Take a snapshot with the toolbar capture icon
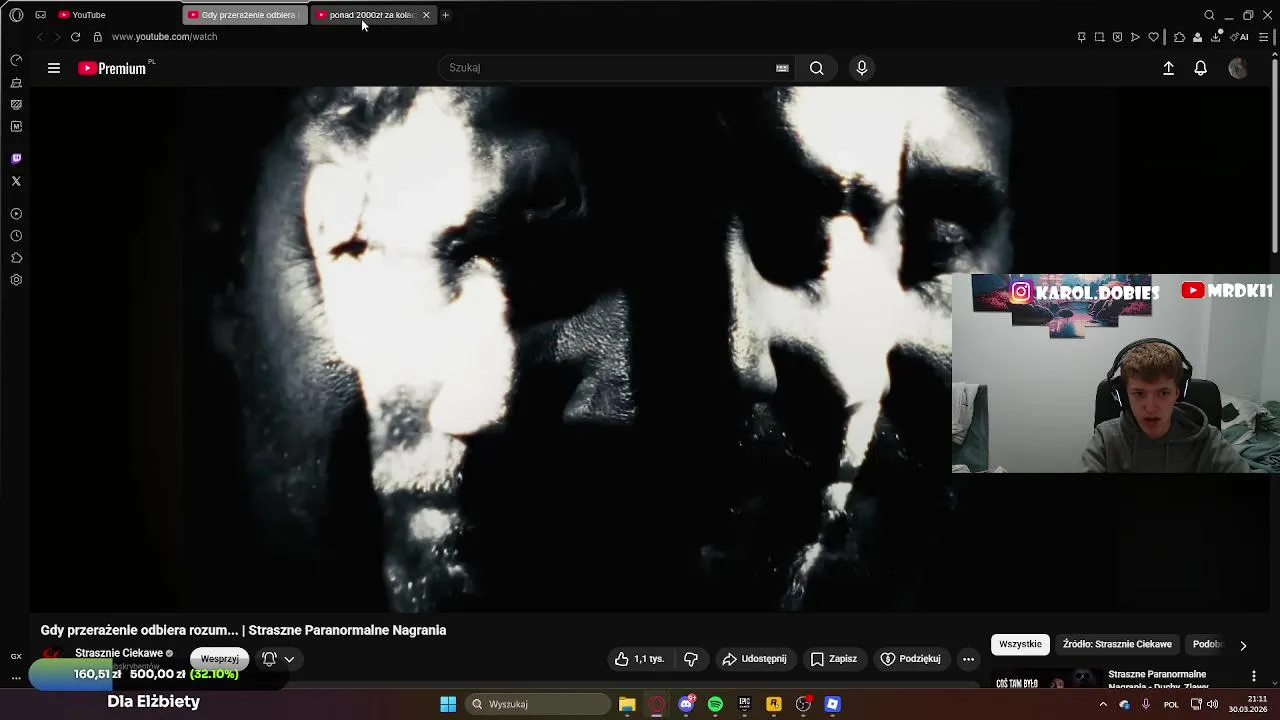 point(1099,37)
